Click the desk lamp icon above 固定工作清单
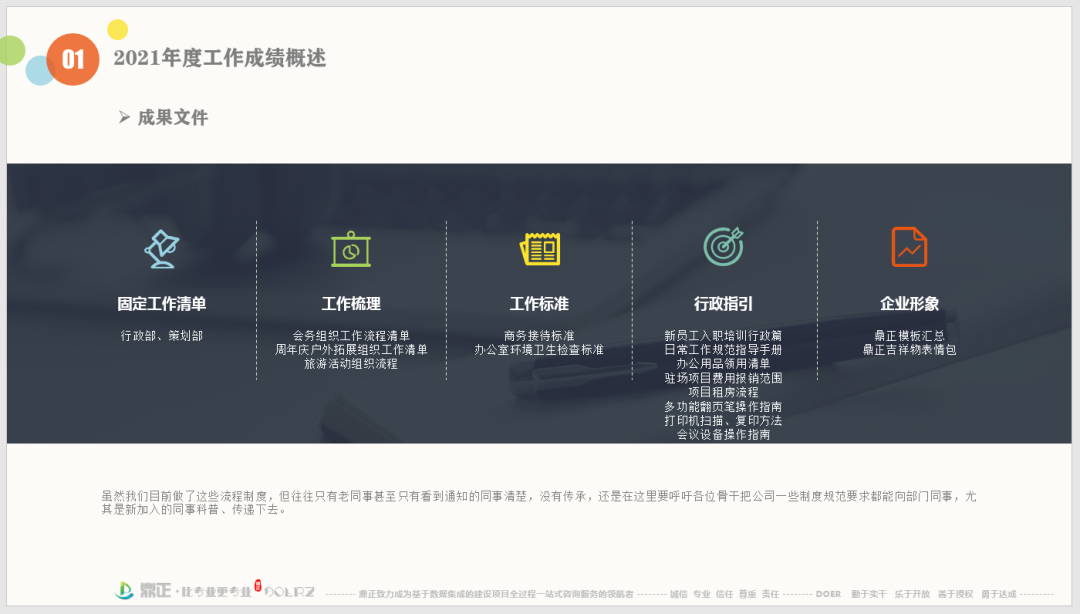 click(x=161, y=248)
